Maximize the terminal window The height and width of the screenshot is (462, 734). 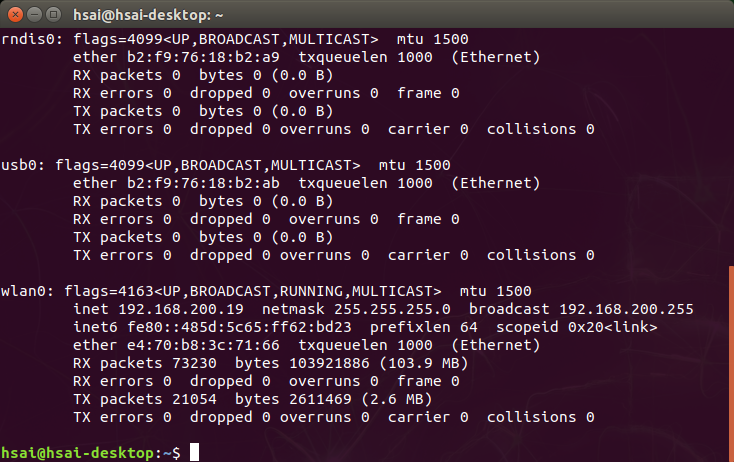click(54, 15)
